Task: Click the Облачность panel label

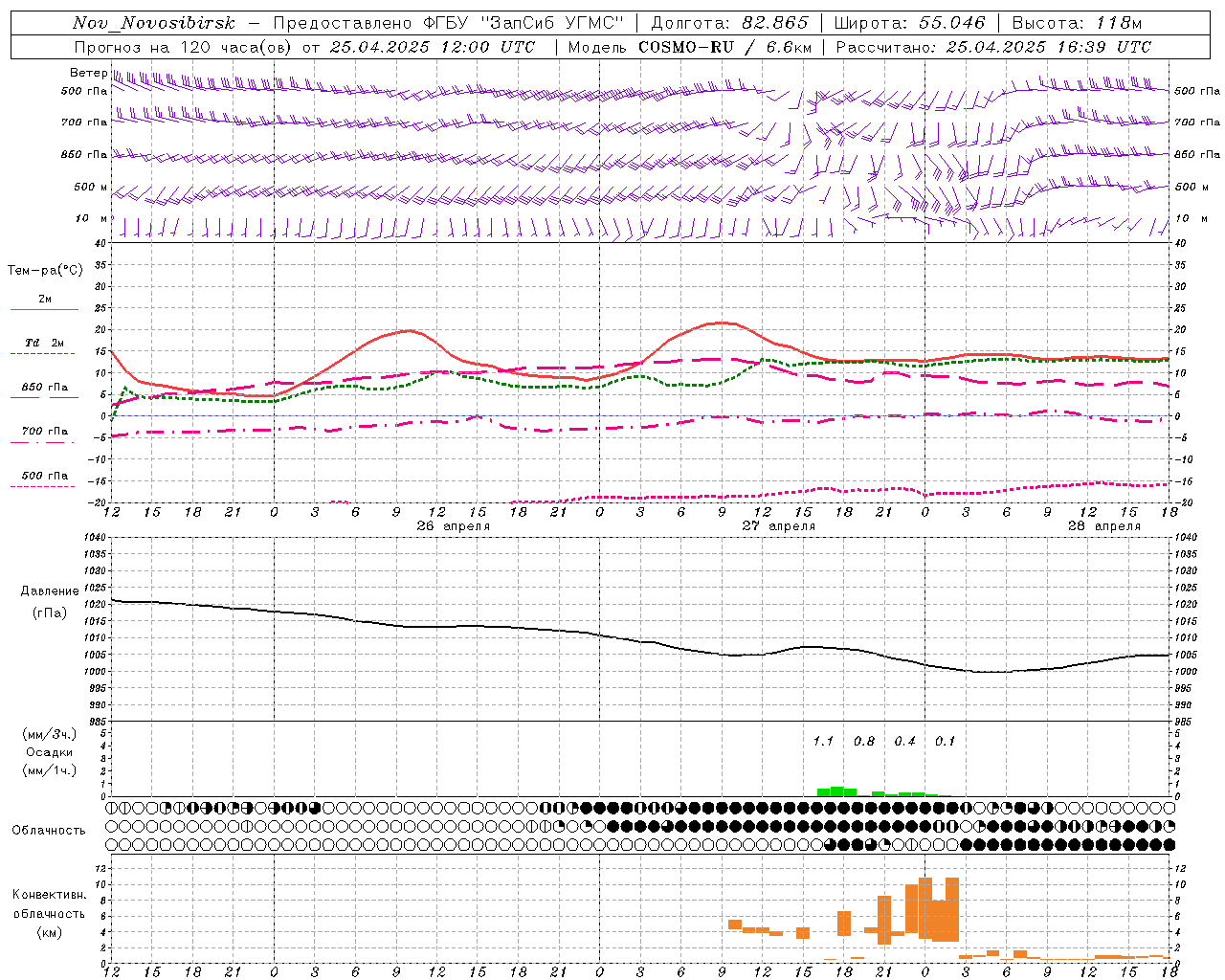Action: click(x=49, y=830)
